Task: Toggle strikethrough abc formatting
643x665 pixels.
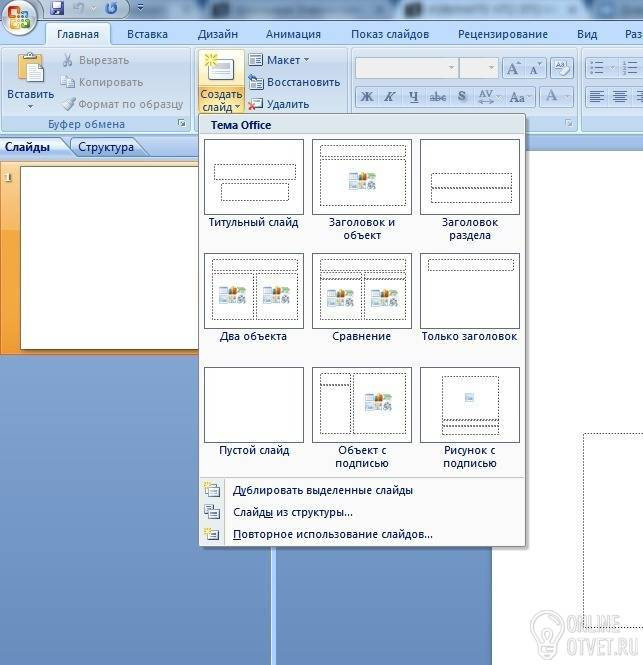Action: coord(438,97)
